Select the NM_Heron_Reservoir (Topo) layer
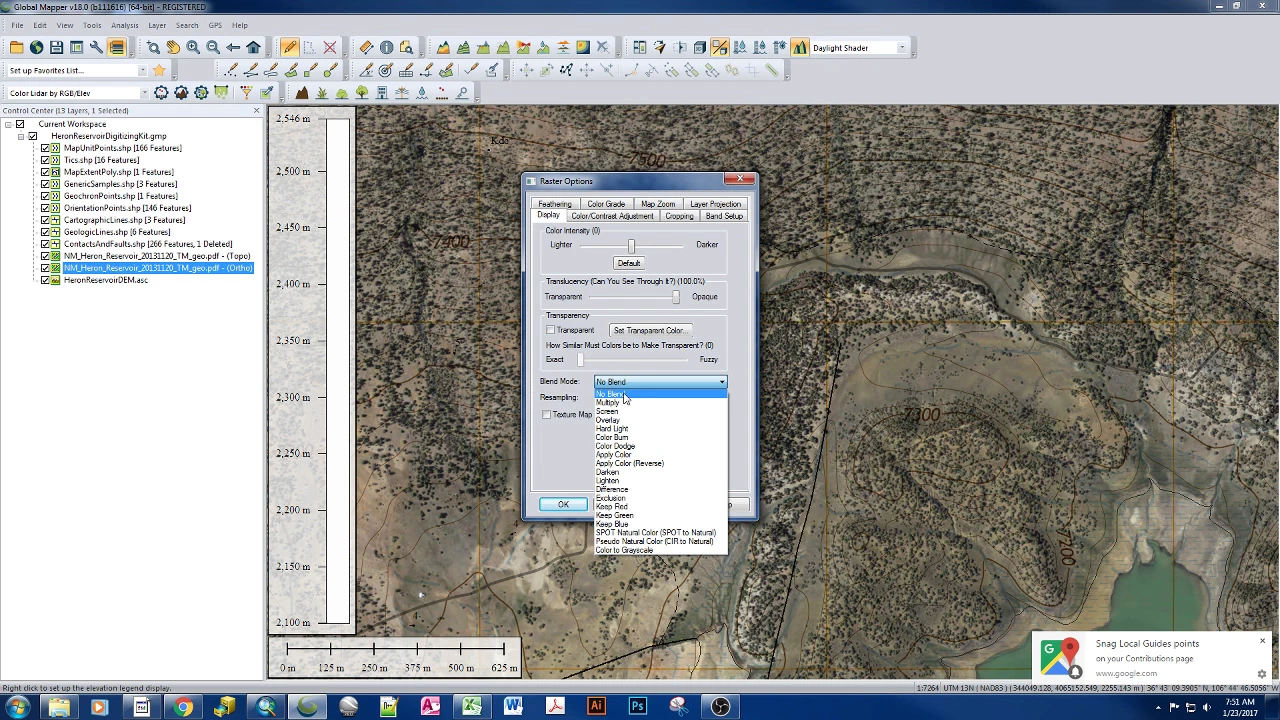The image size is (1280, 720). [x=157, y=256]
